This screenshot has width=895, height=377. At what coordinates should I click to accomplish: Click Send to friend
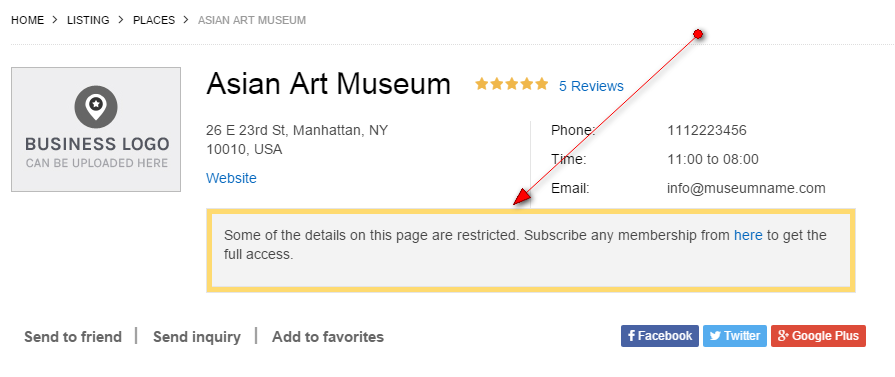tap(73, 337)
